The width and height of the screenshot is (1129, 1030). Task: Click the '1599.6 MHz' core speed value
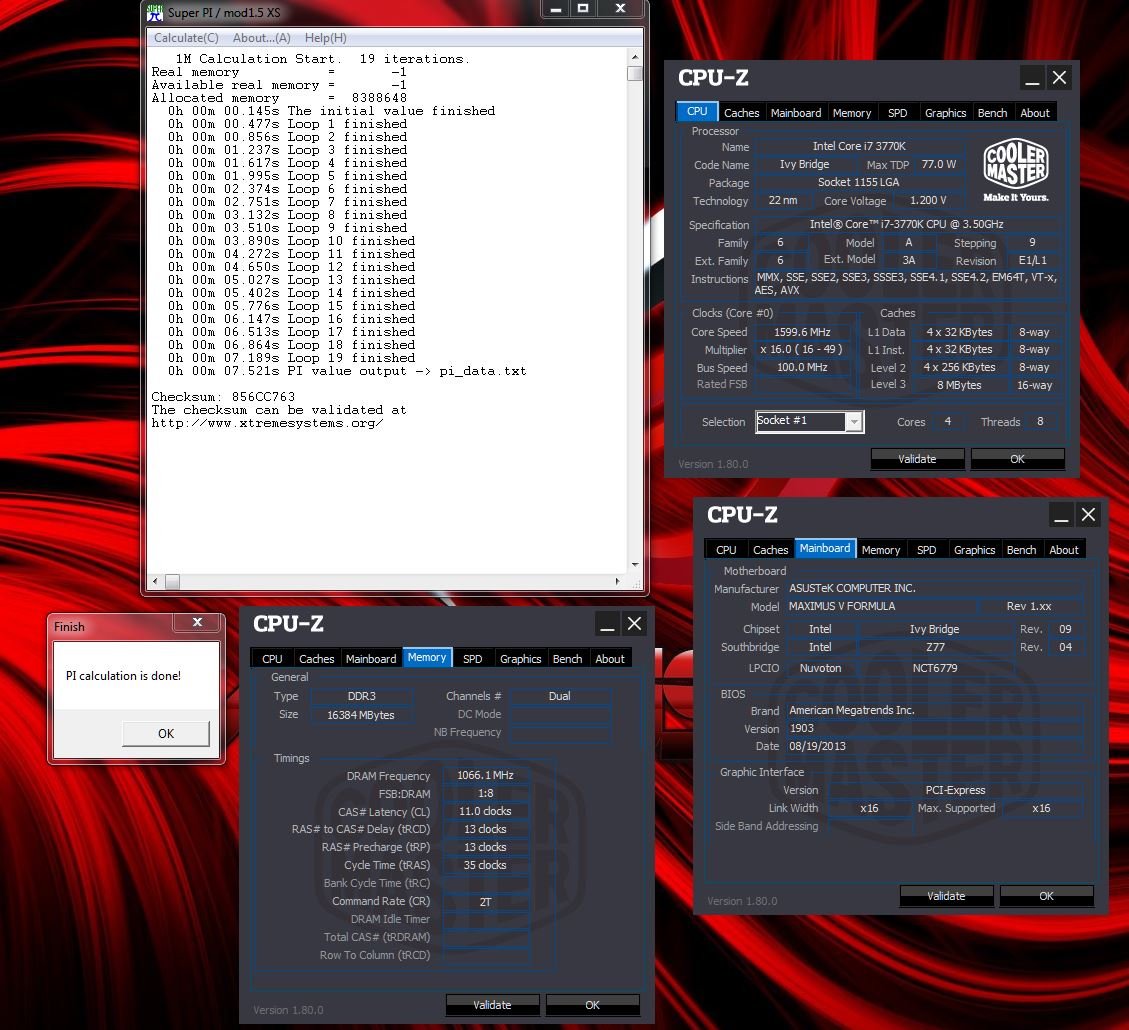(802, 332)
